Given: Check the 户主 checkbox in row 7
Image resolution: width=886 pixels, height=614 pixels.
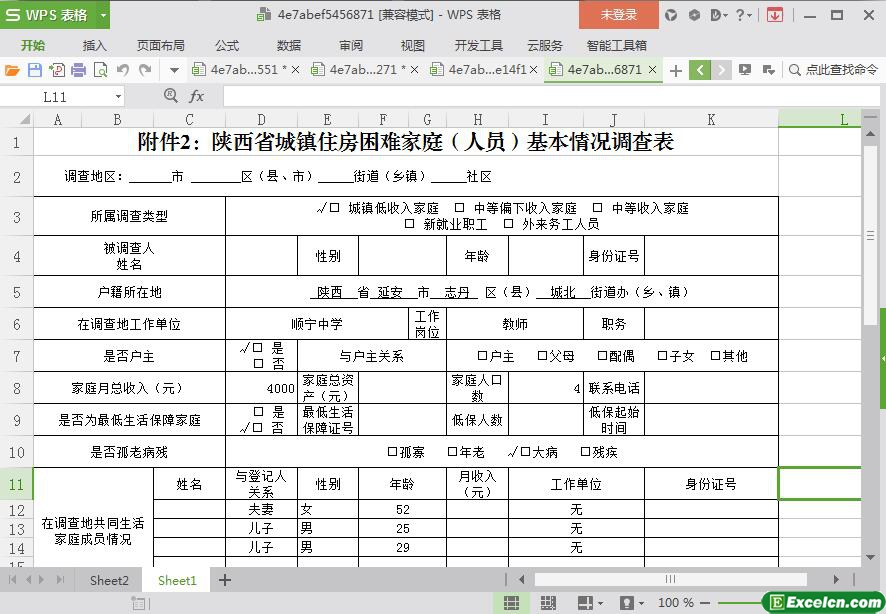Looking at the screenshot, I should 482,356.
